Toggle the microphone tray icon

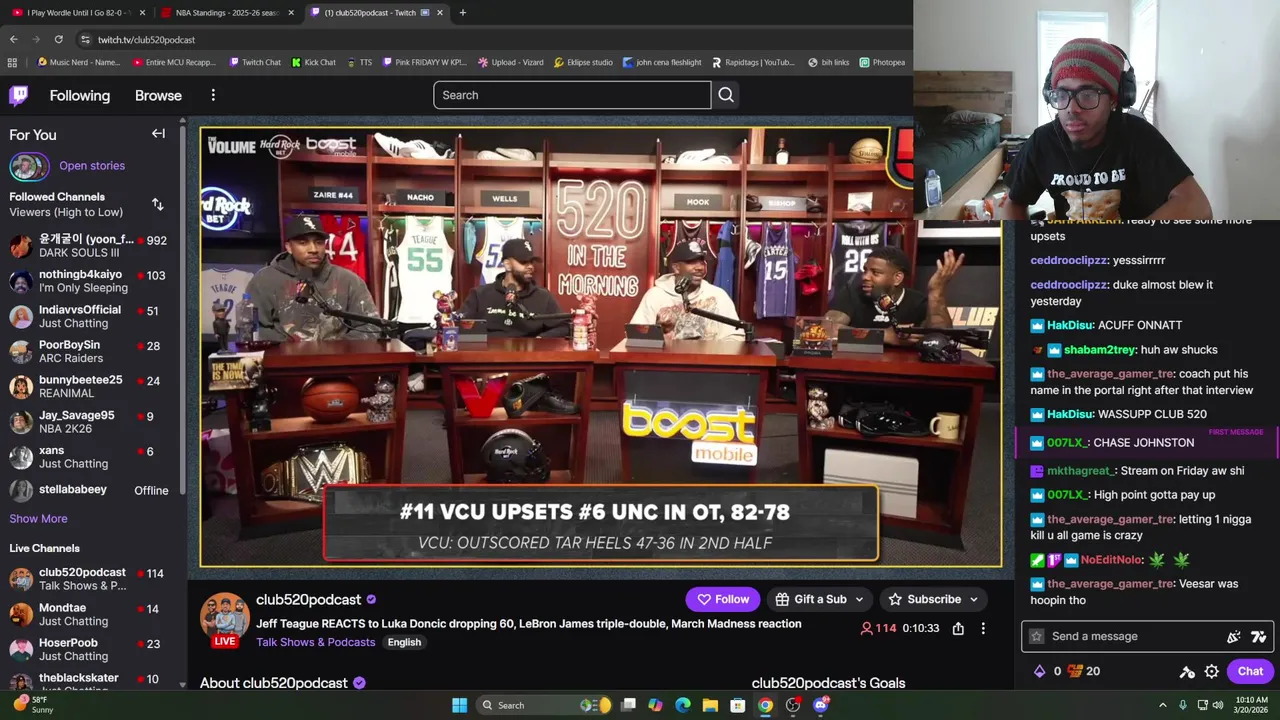[x=1183, y=705]
